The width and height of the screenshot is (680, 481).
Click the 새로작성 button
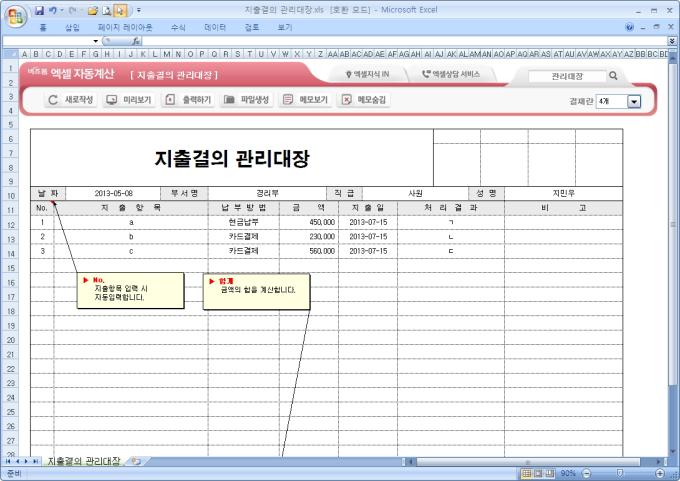click(70, 100)
